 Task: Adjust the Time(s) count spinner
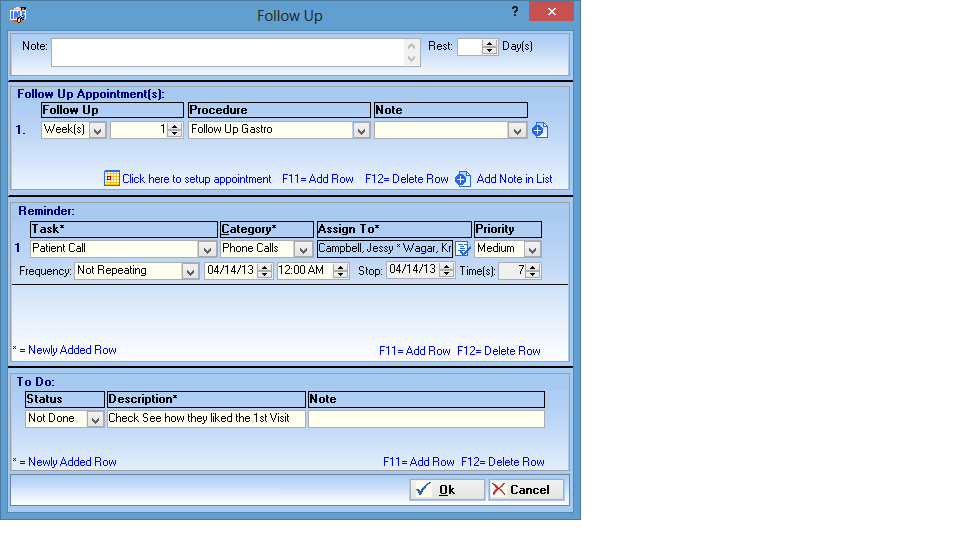533,271
